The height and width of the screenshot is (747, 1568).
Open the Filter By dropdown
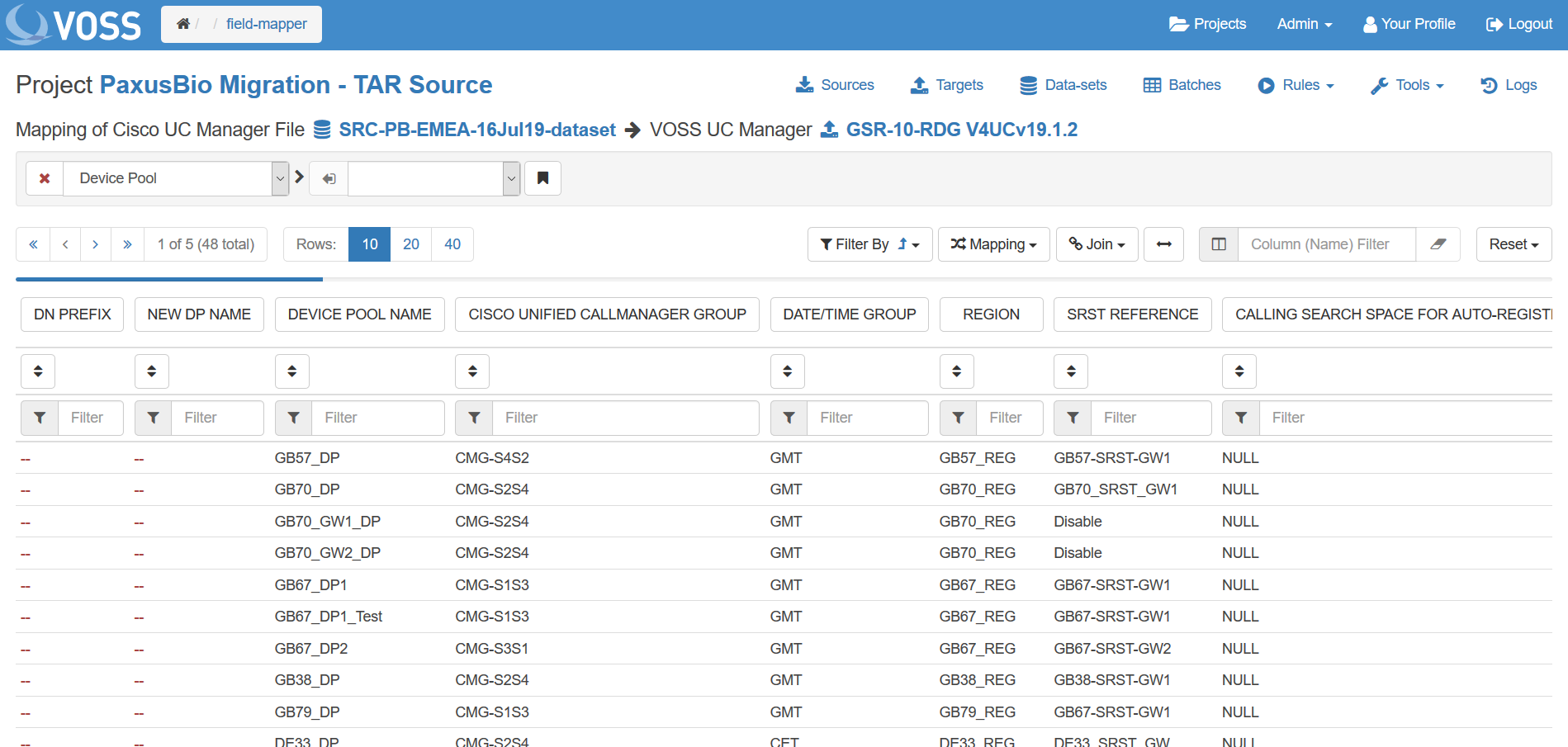tap(869, 244)
